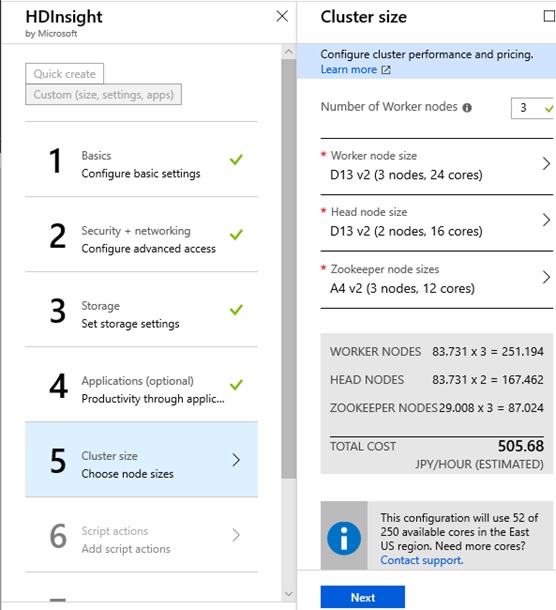
Task: Click the vertical scrollbar thumb in the HDInsight blade
Action: pos(289,268)
